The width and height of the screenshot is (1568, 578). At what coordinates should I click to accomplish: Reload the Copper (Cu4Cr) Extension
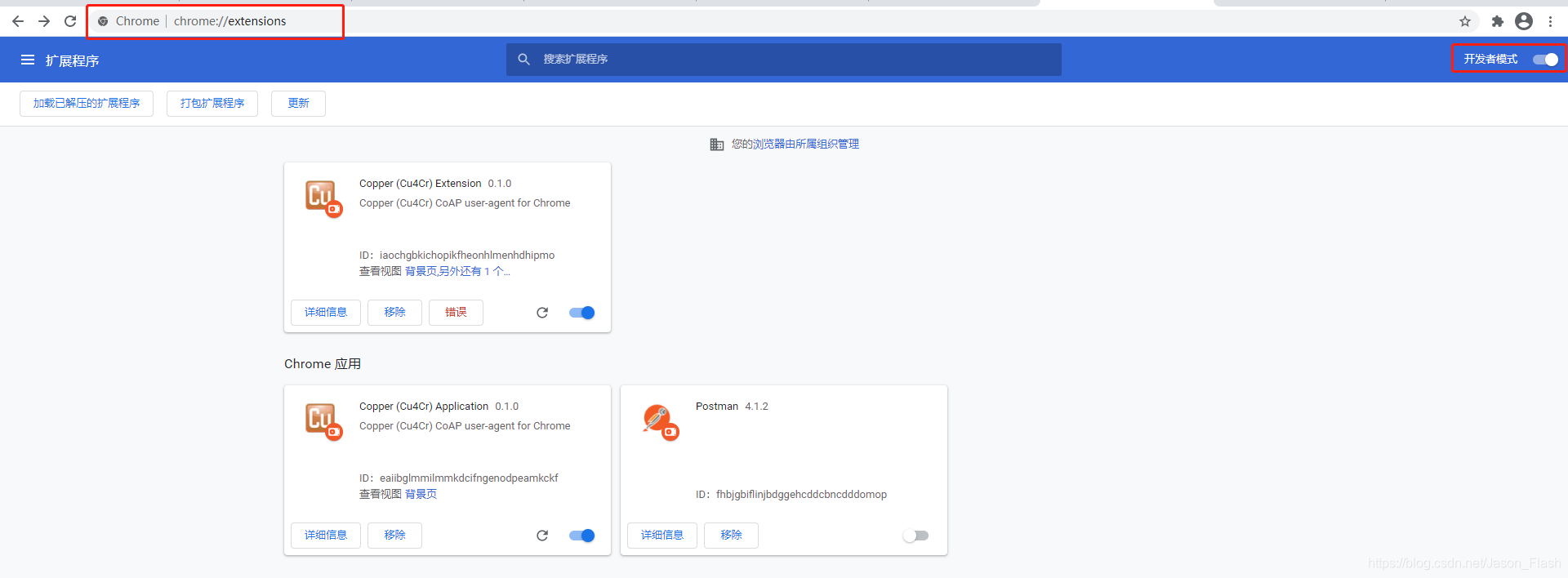click(542, 313)
